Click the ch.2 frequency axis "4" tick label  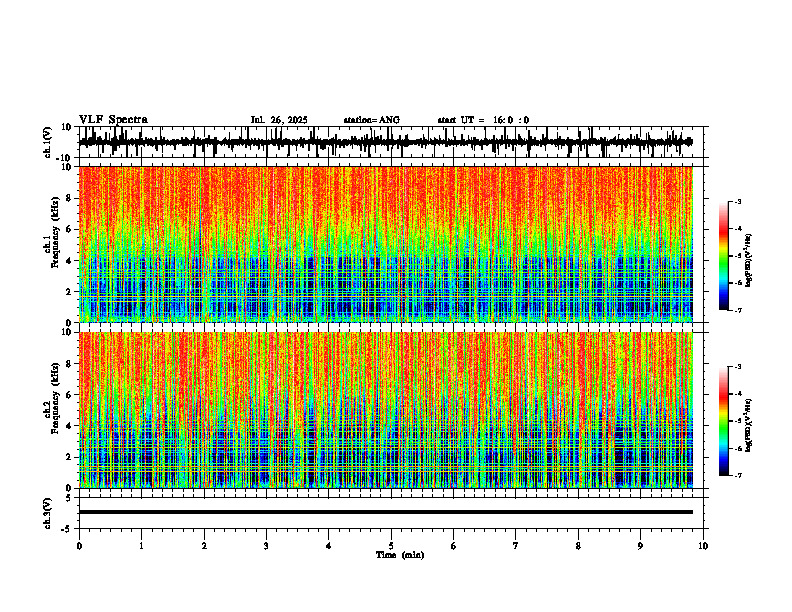click(70, 426)
